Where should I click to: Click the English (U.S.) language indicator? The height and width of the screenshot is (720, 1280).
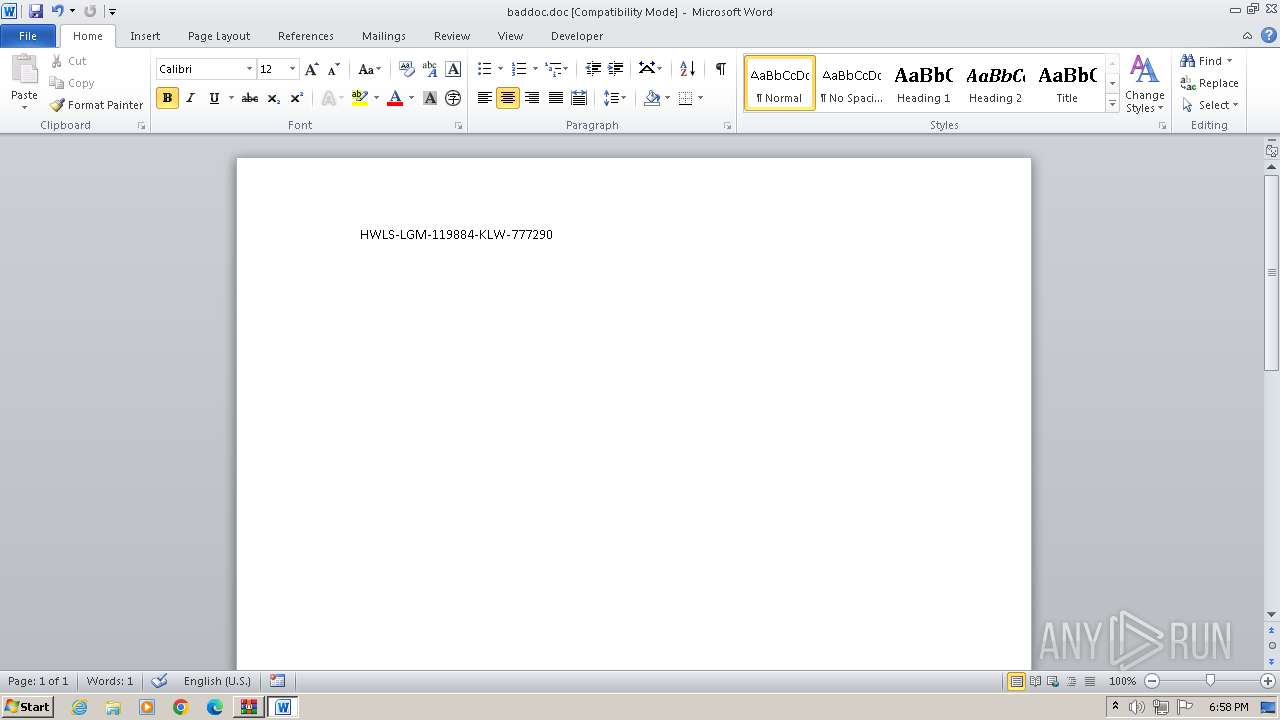pos(217,681)
